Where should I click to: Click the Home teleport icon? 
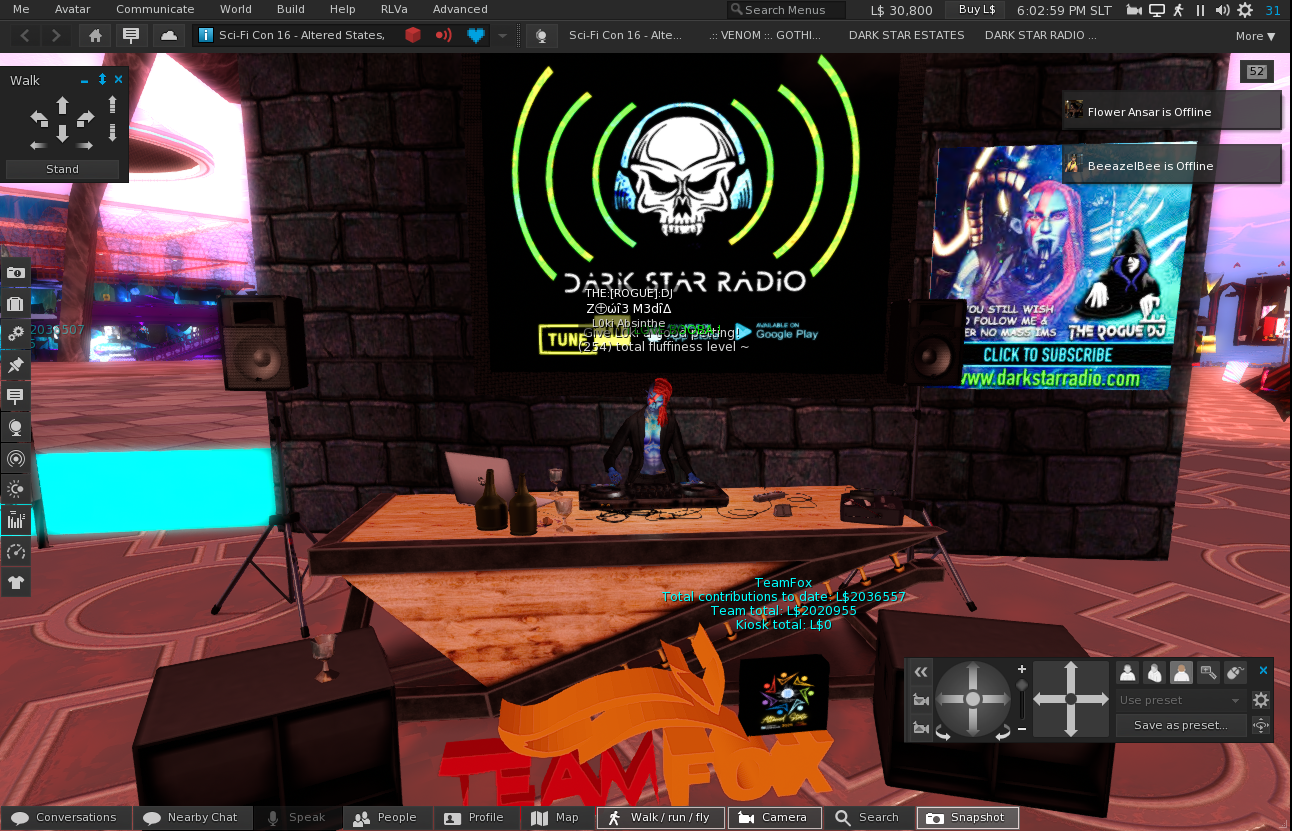tap(95, 36)
